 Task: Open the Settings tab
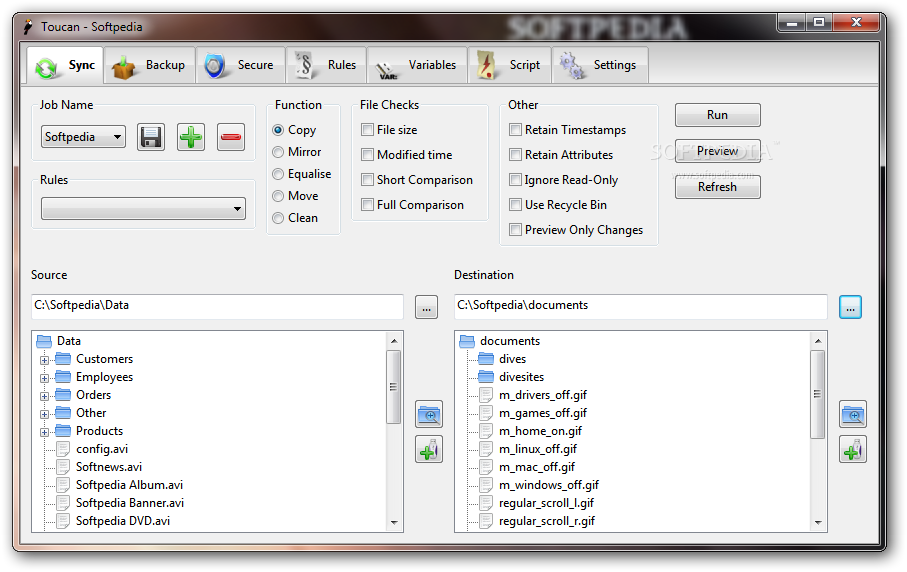600,65
